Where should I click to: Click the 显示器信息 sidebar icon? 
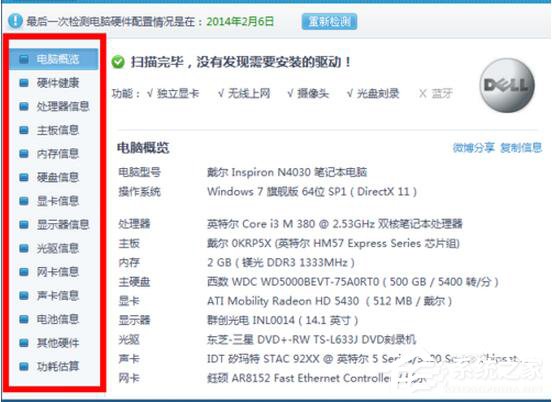(x=24, y=225)
